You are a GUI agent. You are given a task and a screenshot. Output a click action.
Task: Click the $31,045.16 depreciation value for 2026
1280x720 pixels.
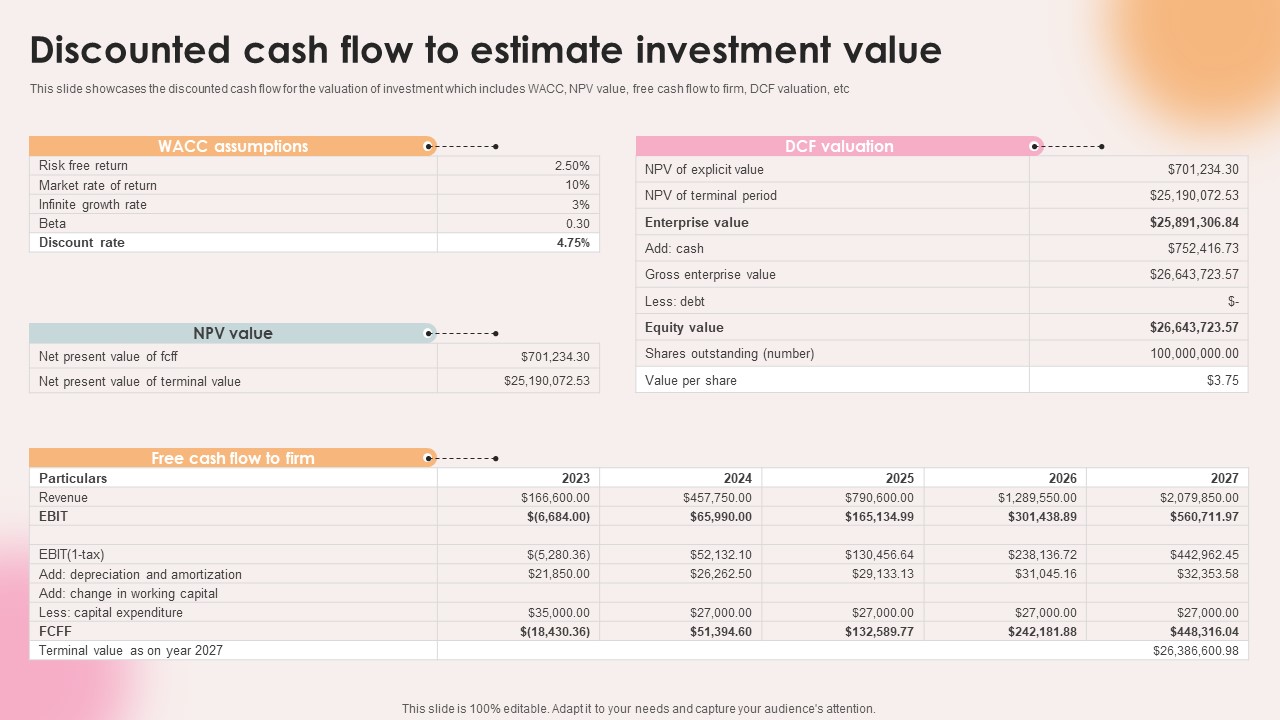click(x=1045, y=573)
